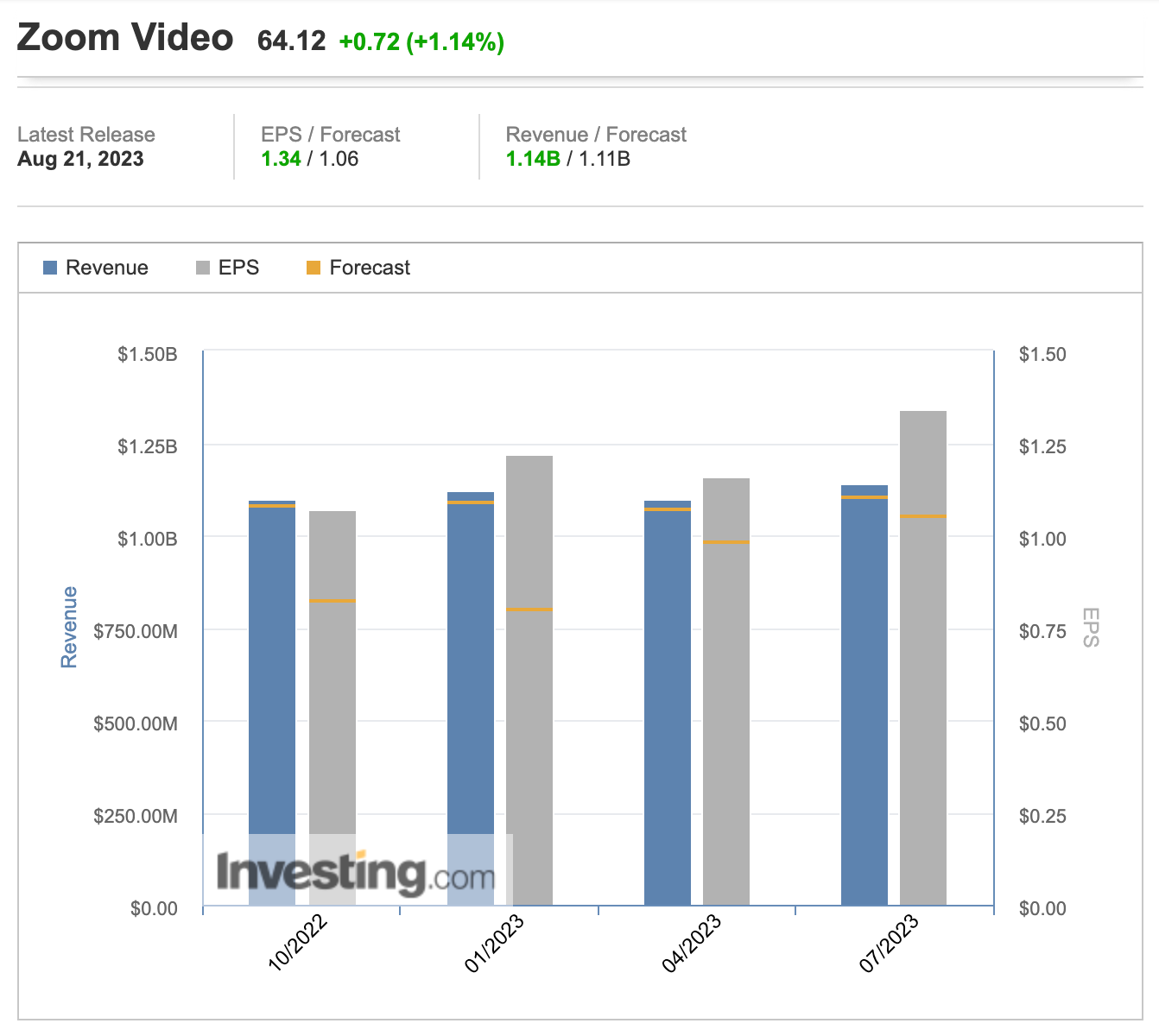Select the Aug 21, 2023 release date
This screenshot has width=1159, height=1036.
[80, 159]
